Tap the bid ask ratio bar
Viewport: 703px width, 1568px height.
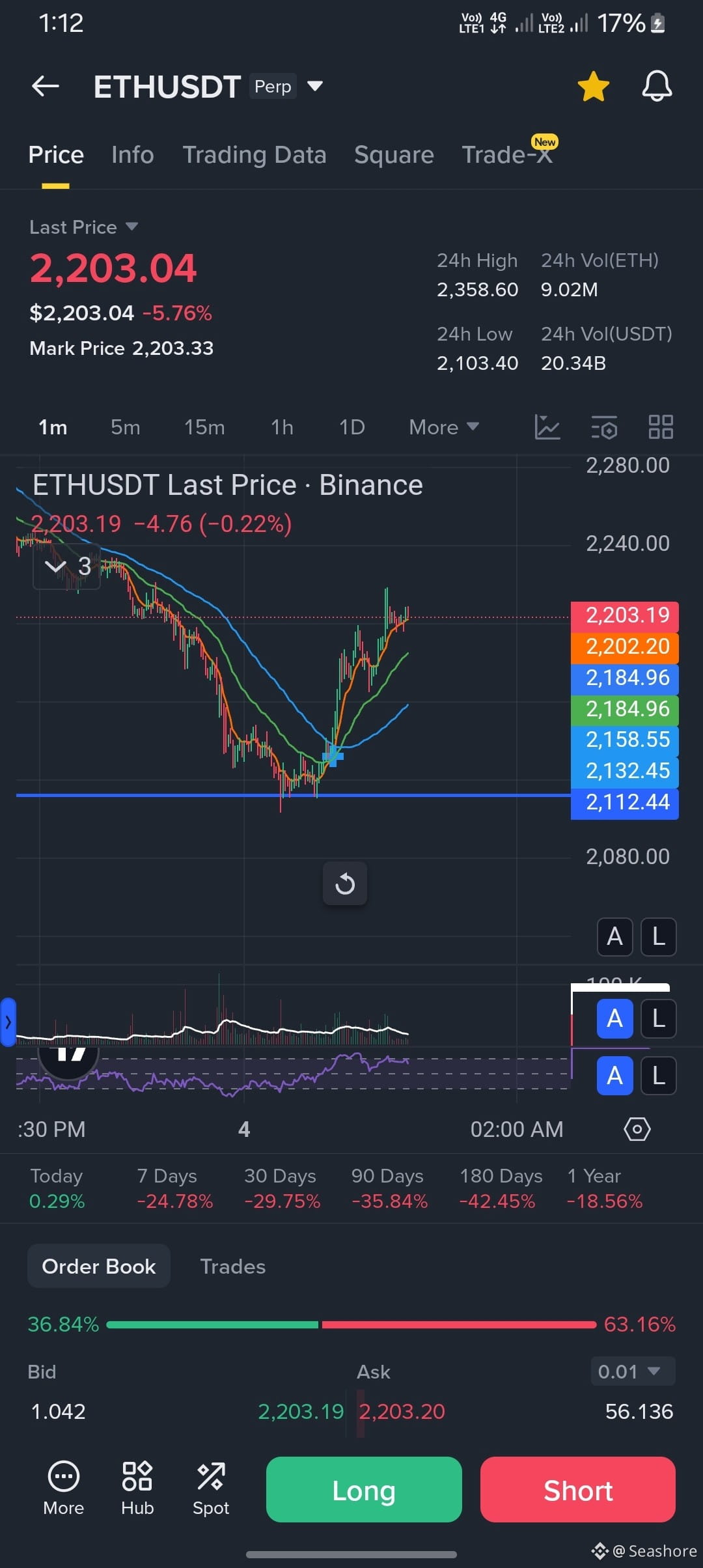[x=351, y=1324]
